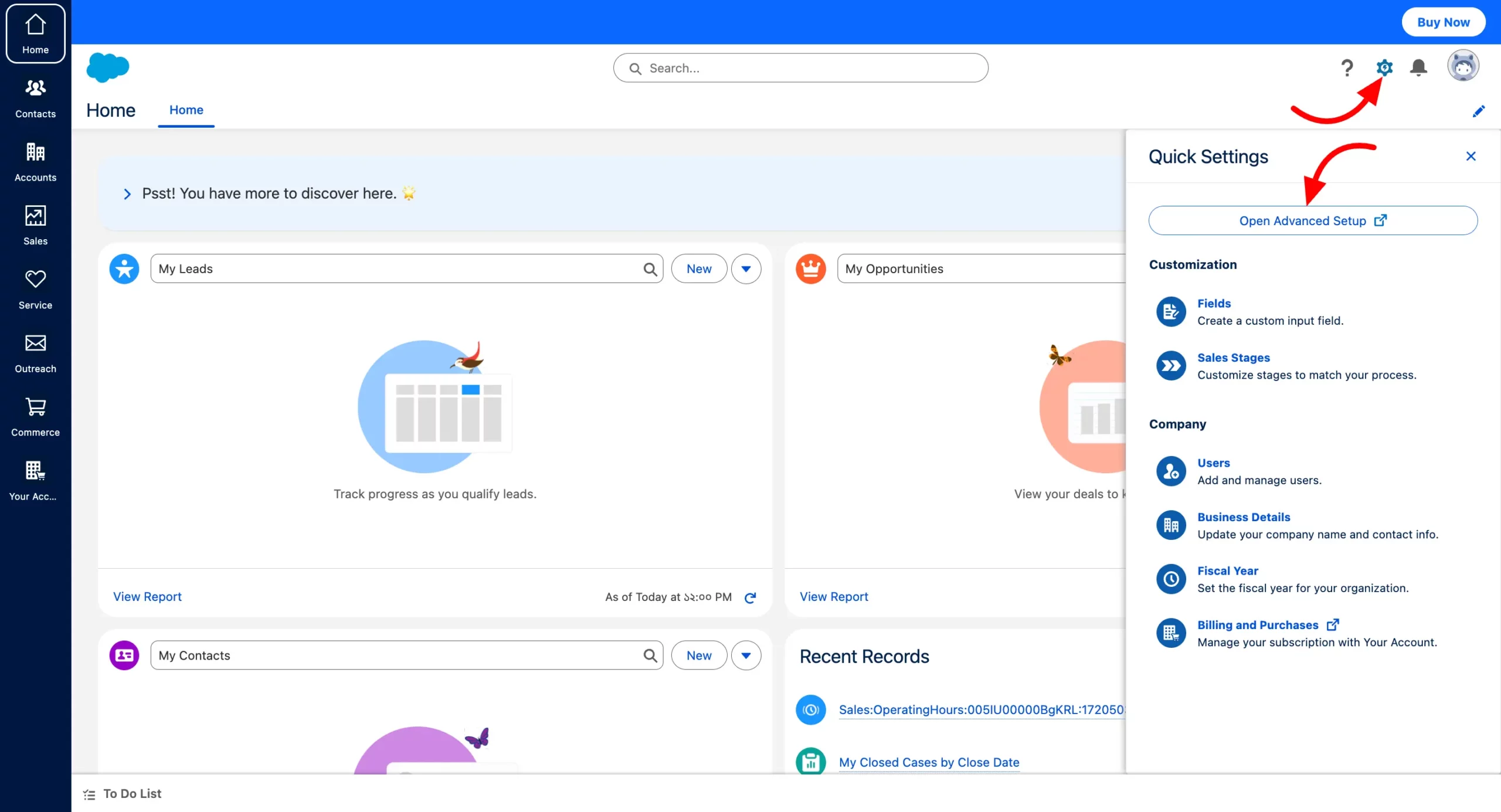Refresh the My Leads report
1501x812 pixels.
(x=750, y=597)
